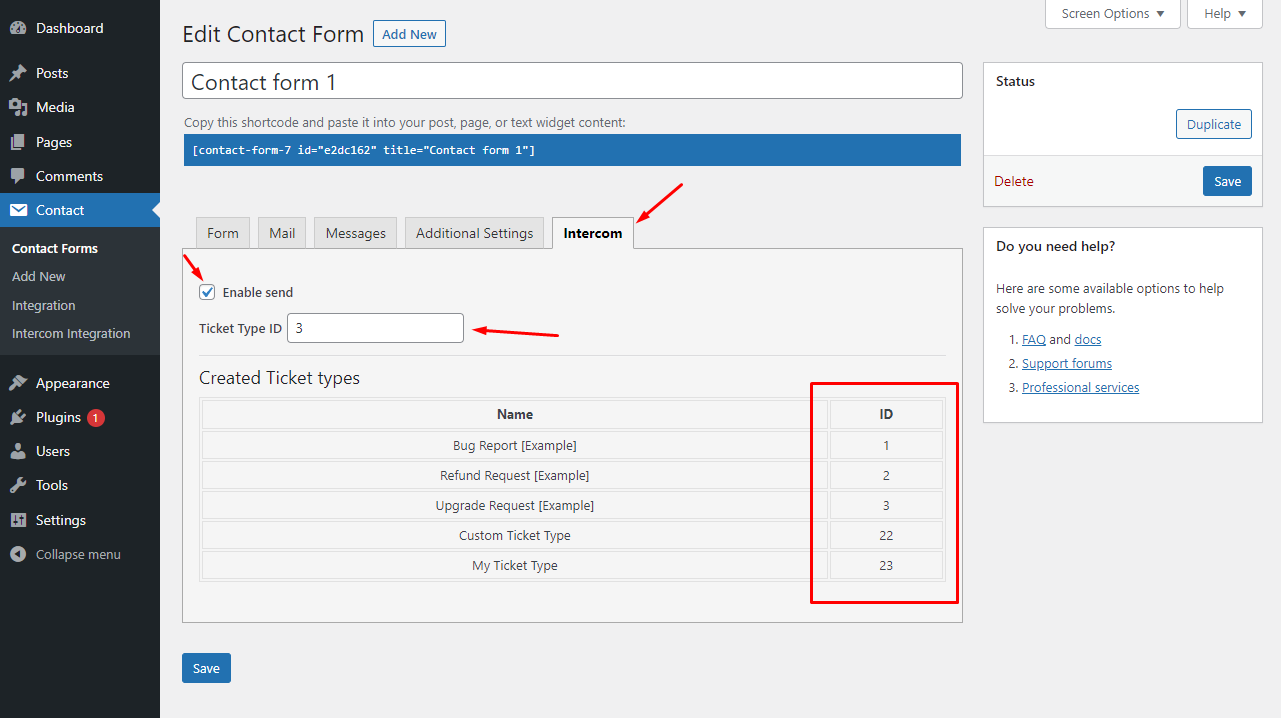Open Contact Forms submenu item

pos(55,248)
